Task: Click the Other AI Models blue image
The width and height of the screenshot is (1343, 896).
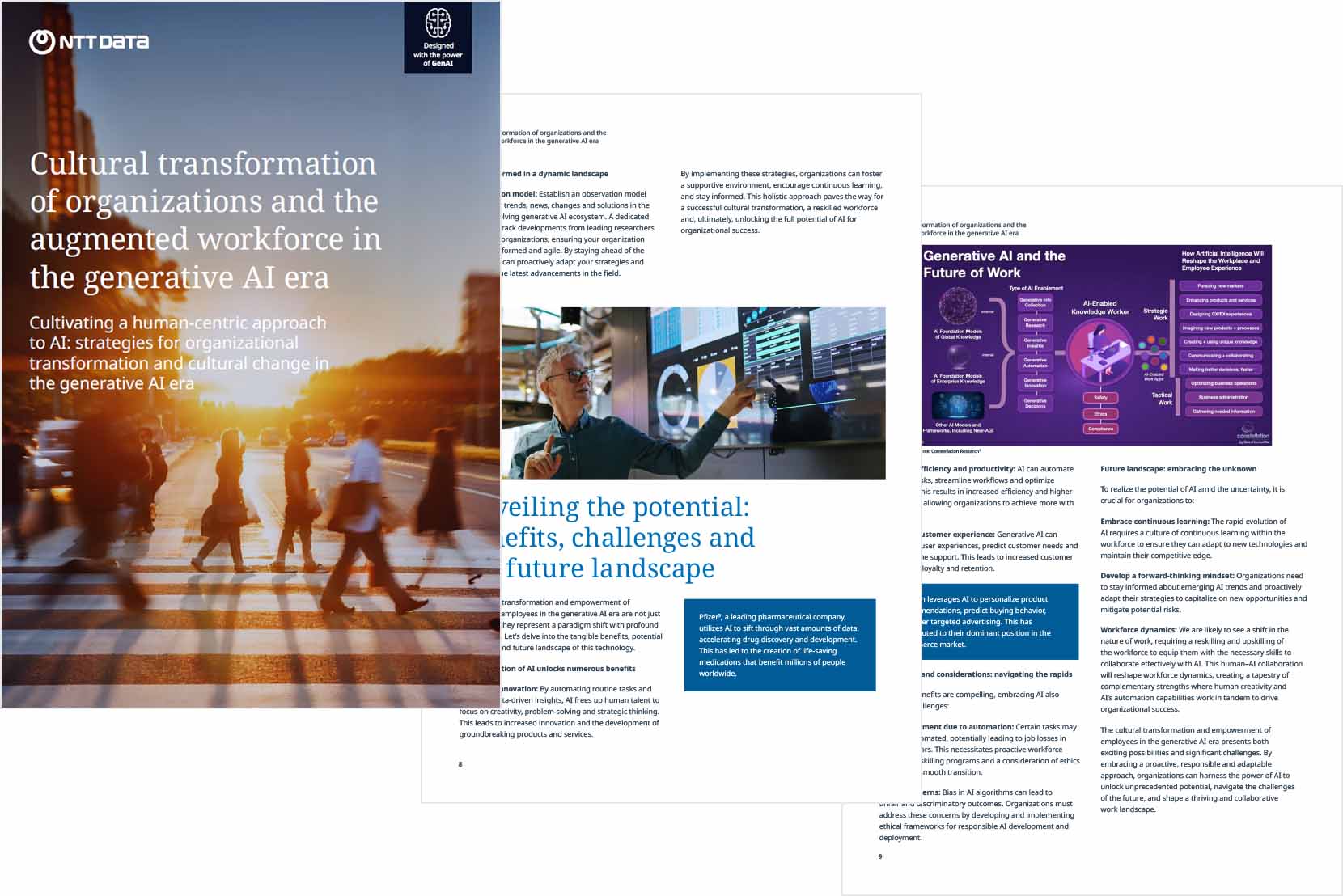Action: click(x=958, y=405)
